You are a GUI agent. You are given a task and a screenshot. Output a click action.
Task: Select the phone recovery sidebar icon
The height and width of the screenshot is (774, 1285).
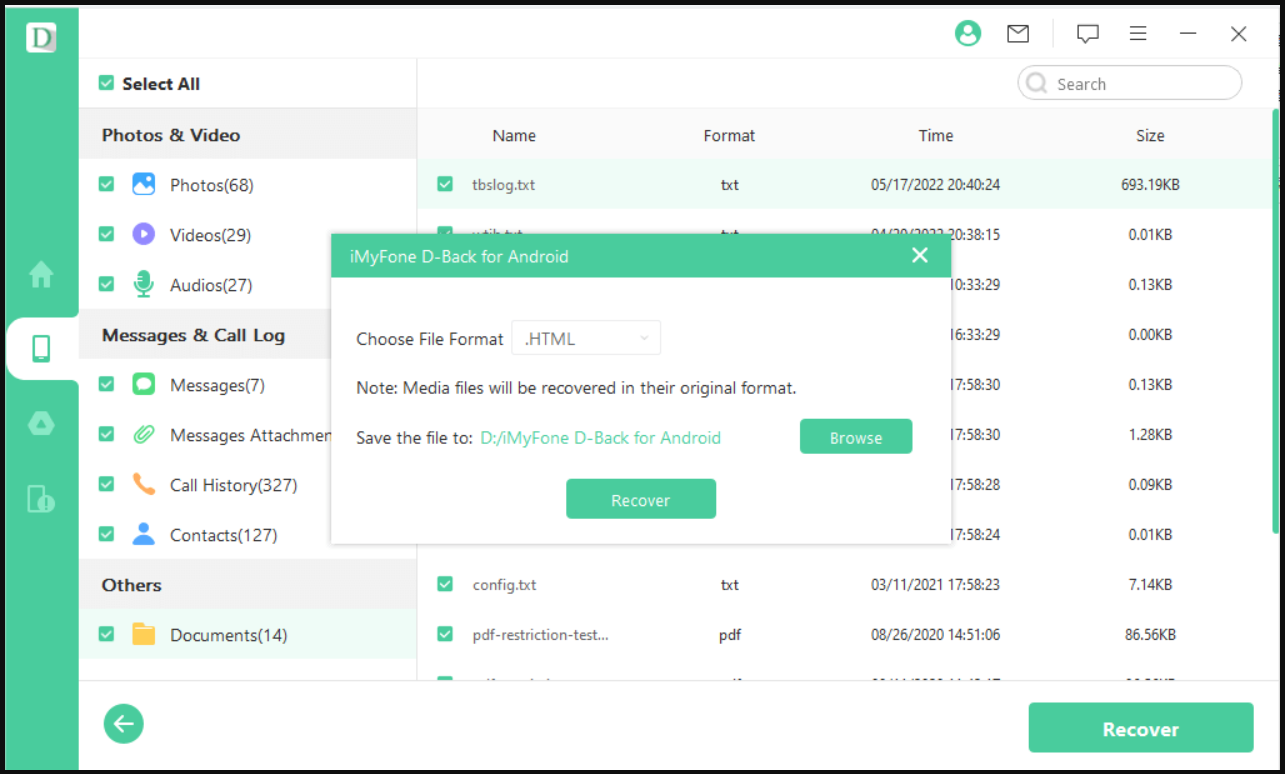pos(41,348)
